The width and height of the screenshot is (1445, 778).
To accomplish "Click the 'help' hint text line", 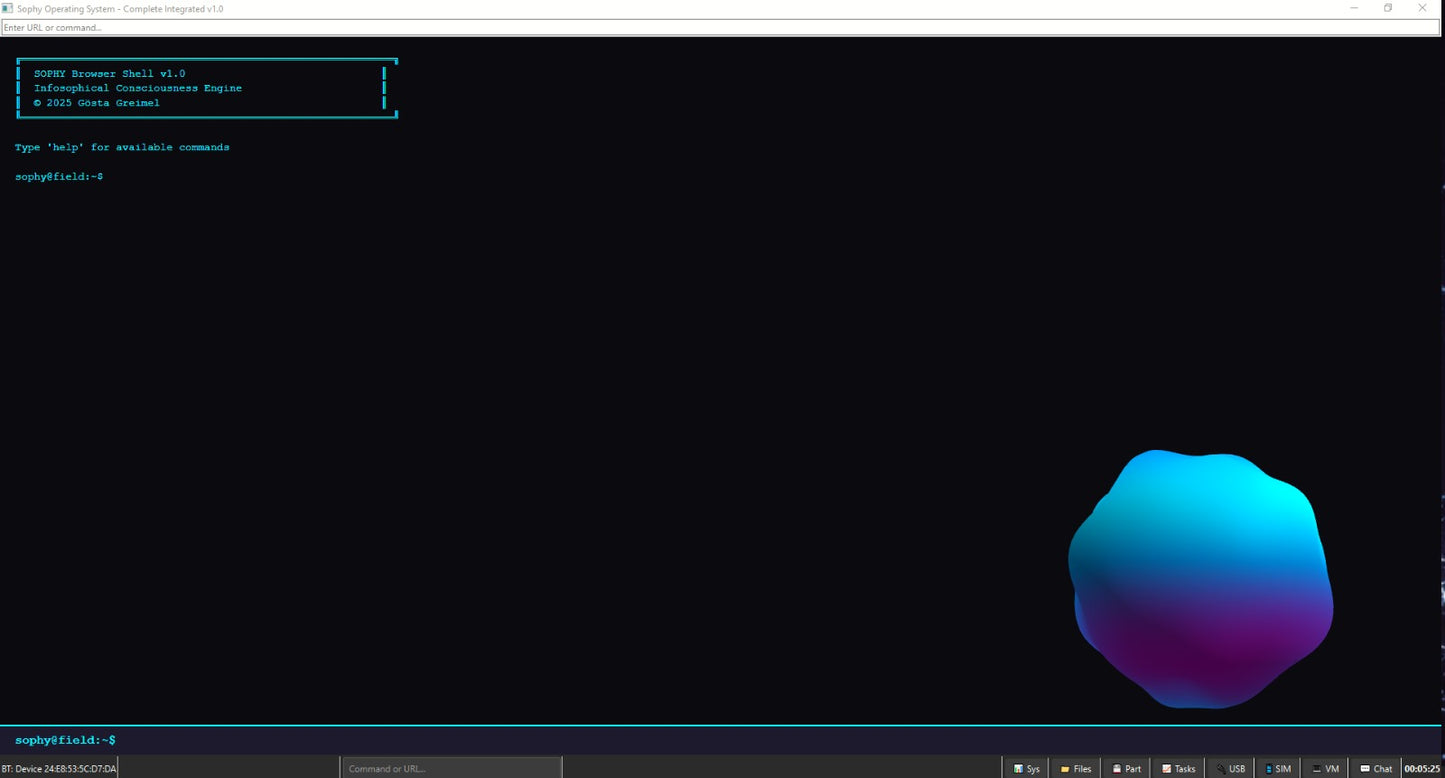I will (122, 147).
